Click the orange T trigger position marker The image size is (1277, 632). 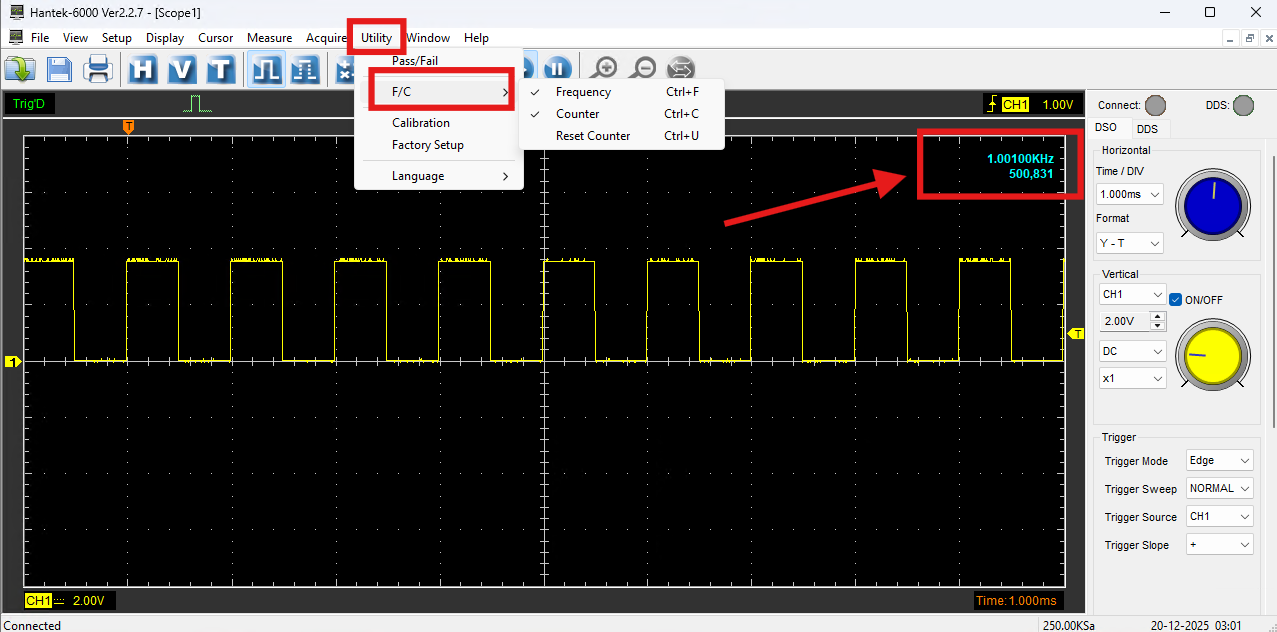128,126
